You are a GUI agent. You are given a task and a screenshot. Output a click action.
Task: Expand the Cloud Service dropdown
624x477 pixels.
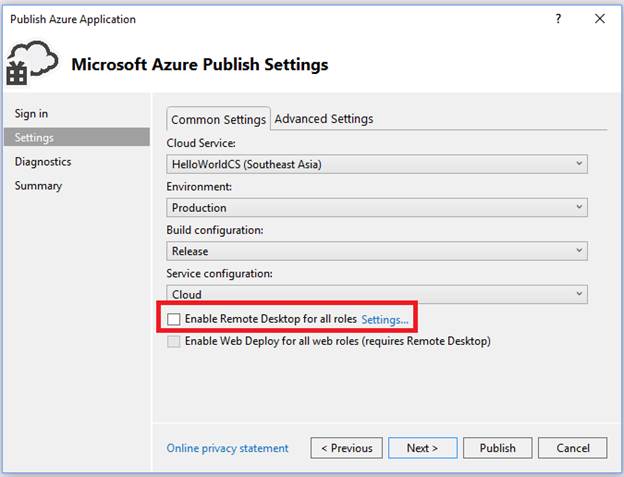pyautogui.click(x=376, y=164)
